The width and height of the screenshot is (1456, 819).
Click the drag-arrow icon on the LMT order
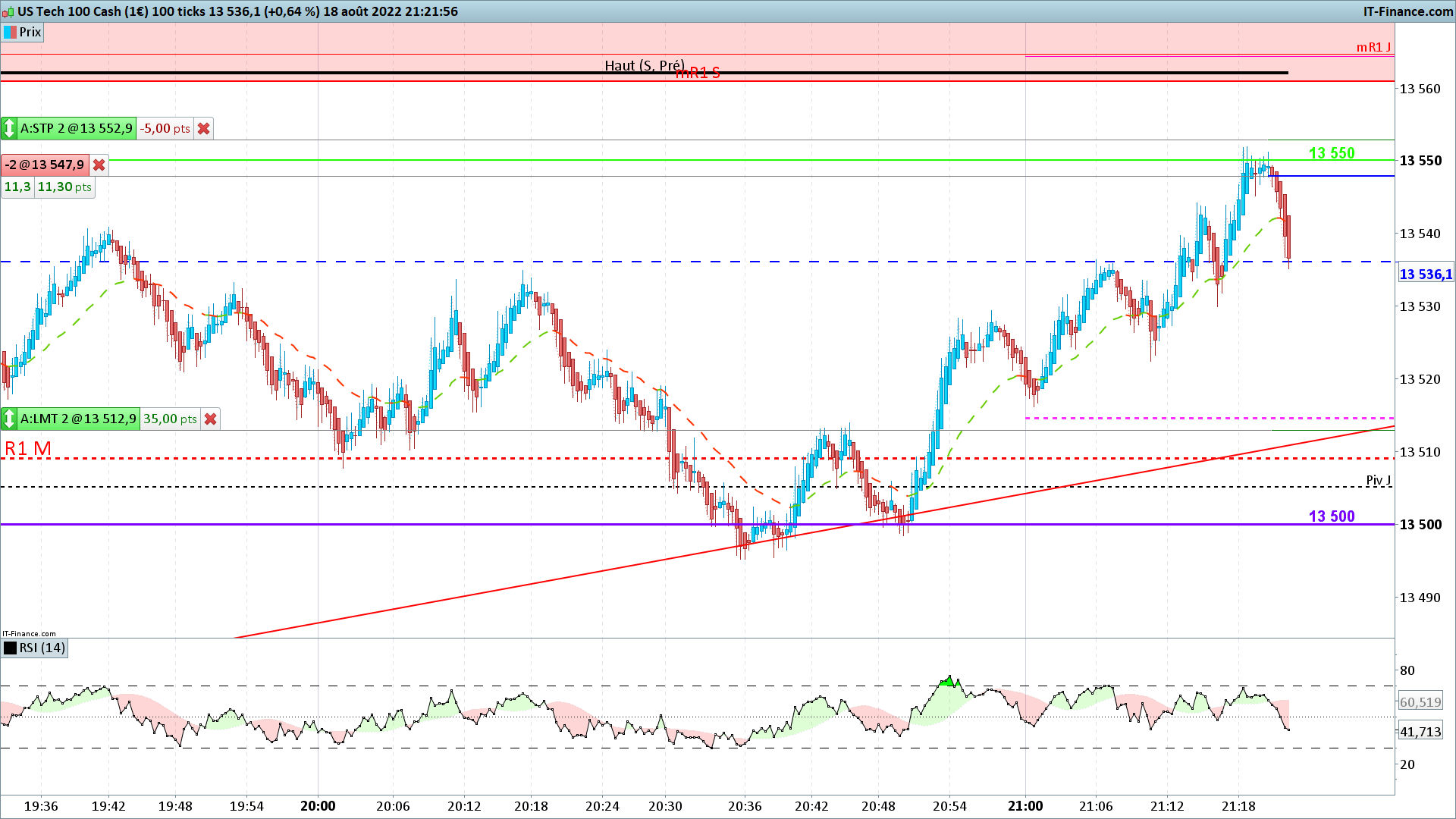pos(9,419)
